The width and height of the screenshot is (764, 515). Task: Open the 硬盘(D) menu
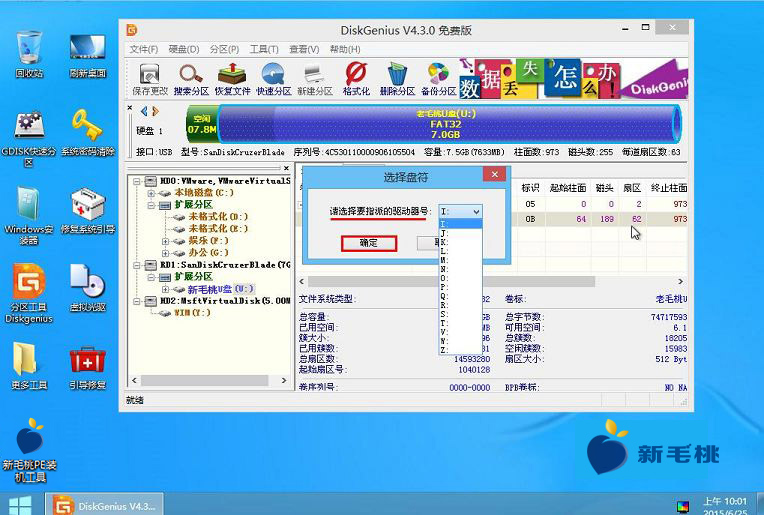184,49
